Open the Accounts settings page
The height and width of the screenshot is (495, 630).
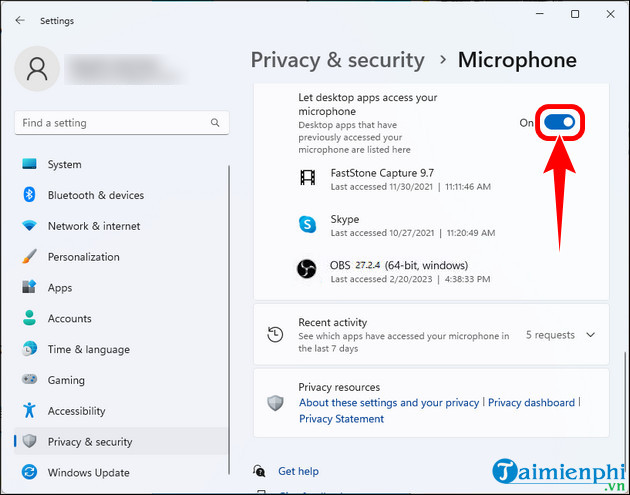69,319
